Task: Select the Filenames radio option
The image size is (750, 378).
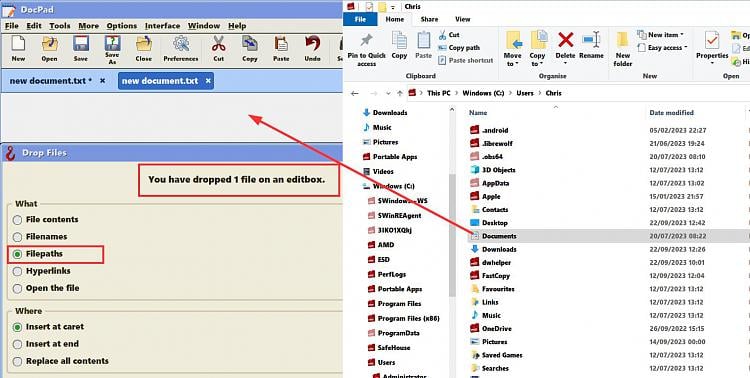Action: coord(17,237)
